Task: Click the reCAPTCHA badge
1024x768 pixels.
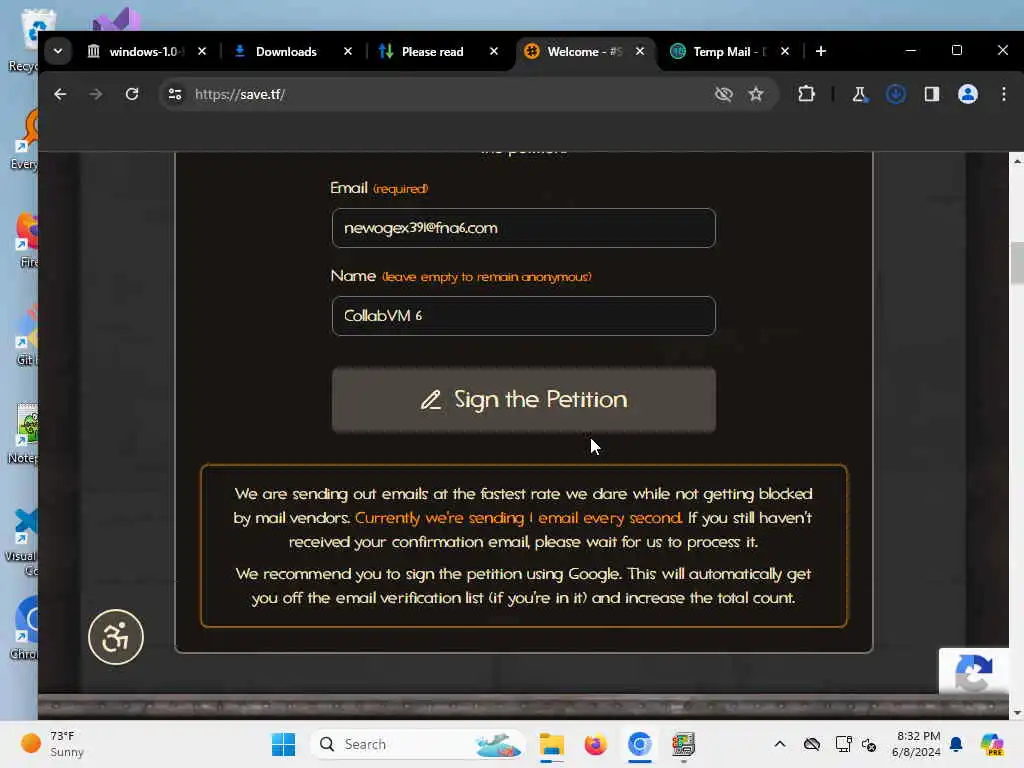Action: pyautogui.click(x=974, y=671)
